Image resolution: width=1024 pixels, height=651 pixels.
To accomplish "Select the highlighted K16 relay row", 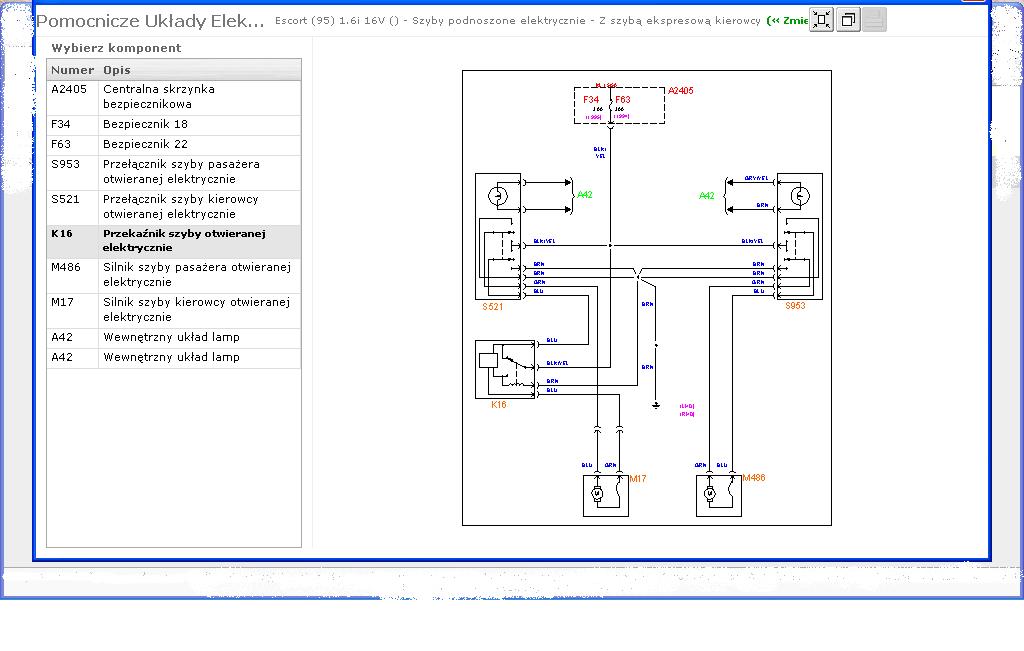I will [x=173, y=241].
